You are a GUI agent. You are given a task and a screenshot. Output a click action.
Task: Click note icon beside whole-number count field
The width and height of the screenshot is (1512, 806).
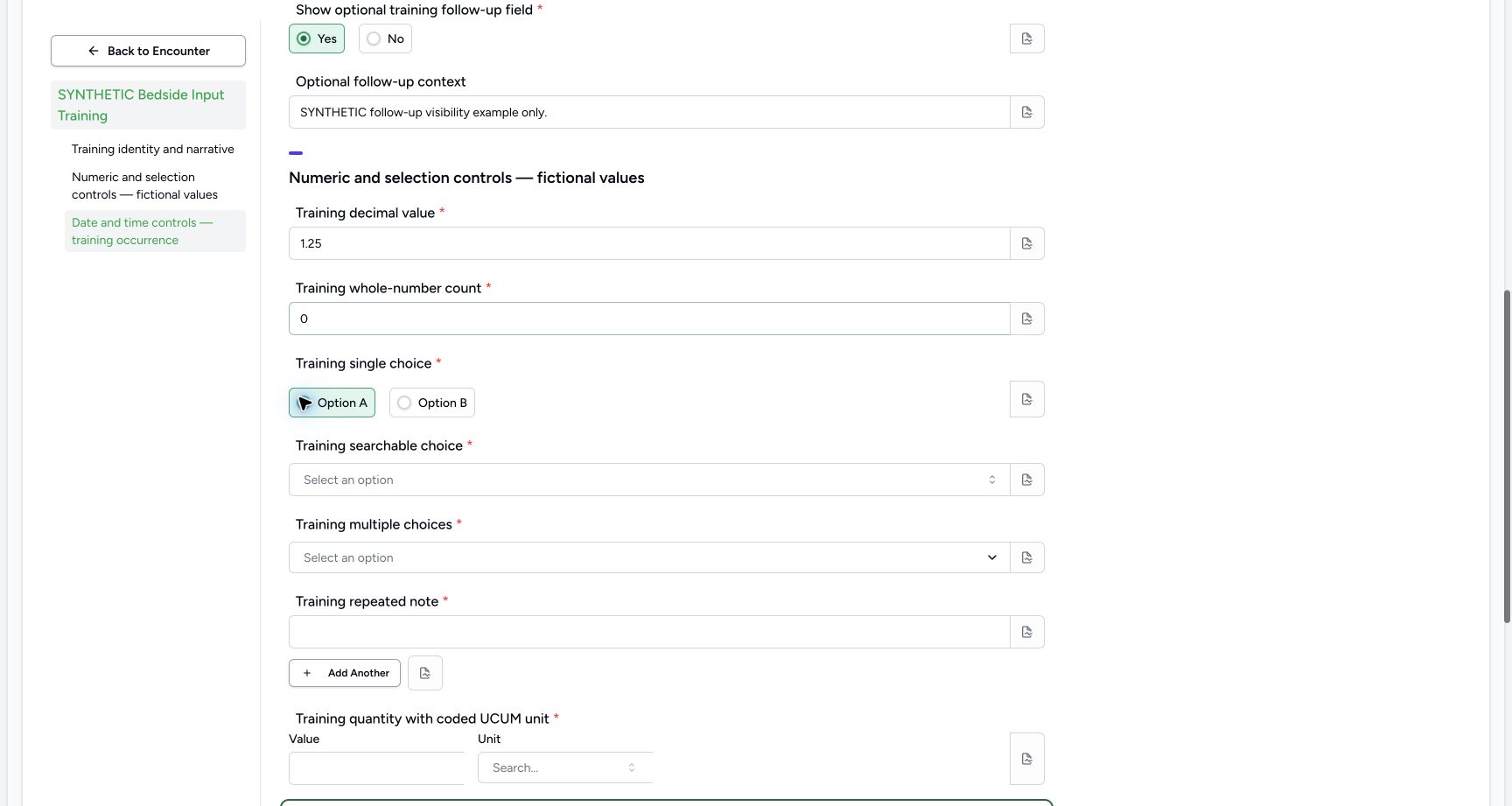(x=1026, y=319)
